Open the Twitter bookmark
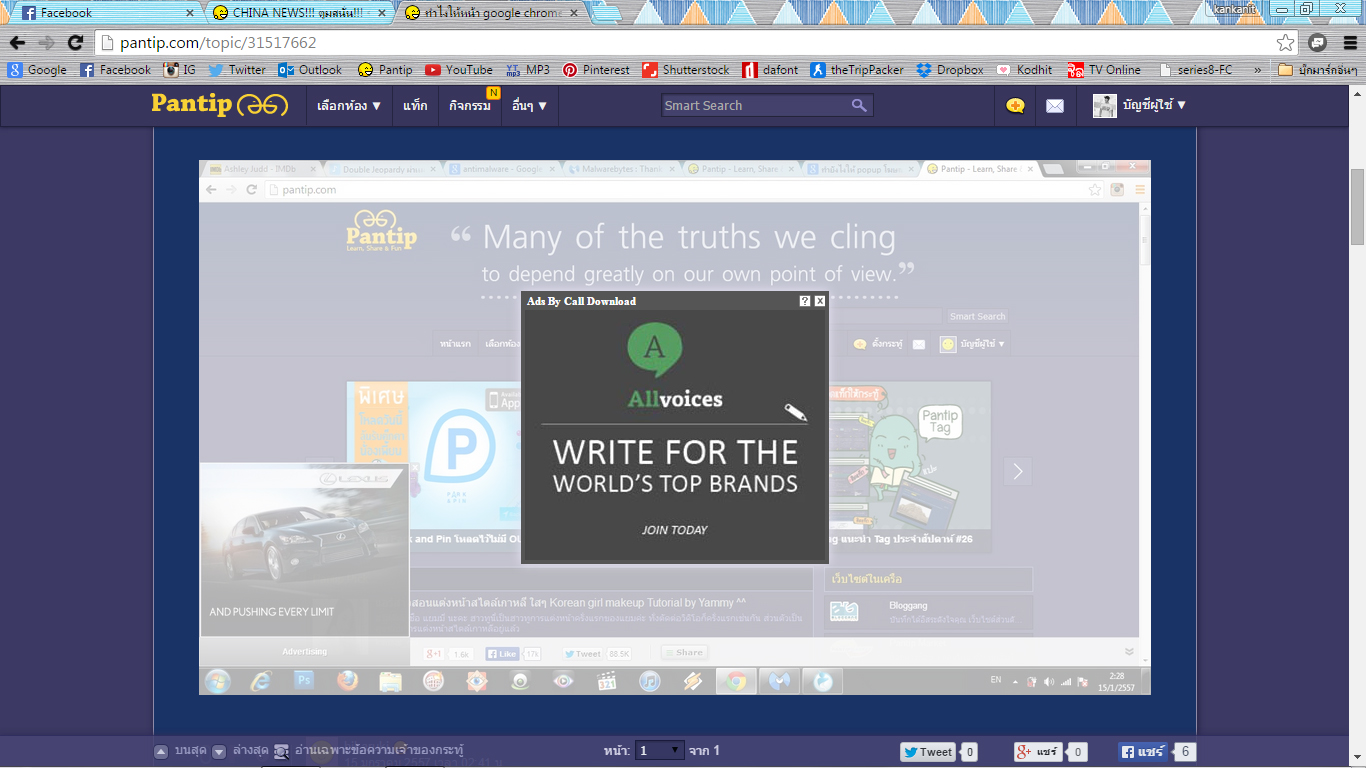This screenshot has width=1366, height=768. pos(237,70)
